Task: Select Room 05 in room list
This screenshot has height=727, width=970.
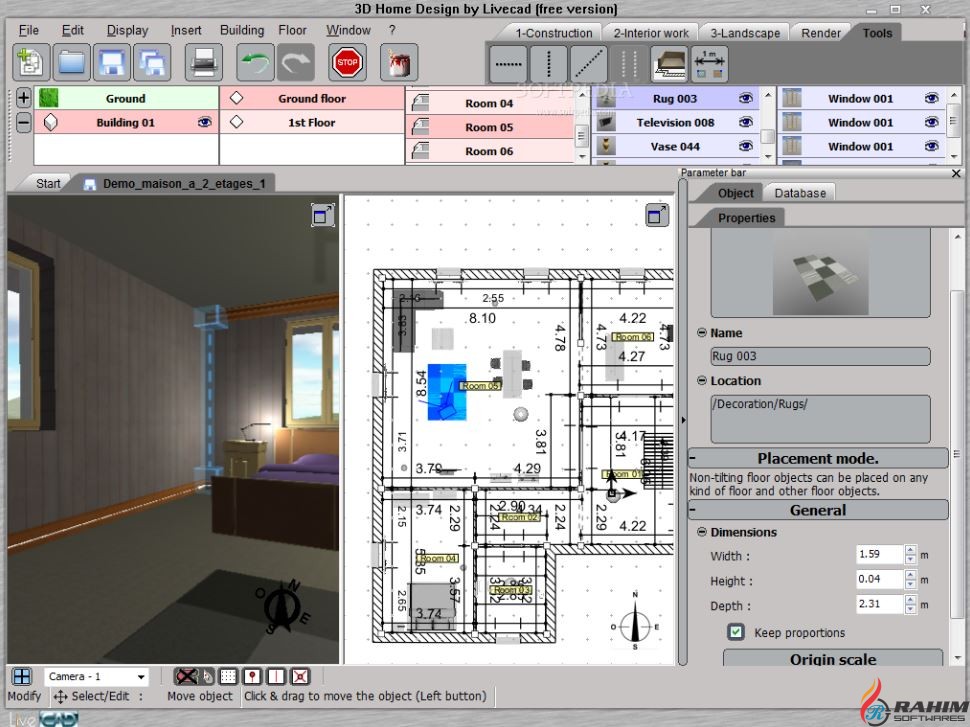Action: pos(490,127)
